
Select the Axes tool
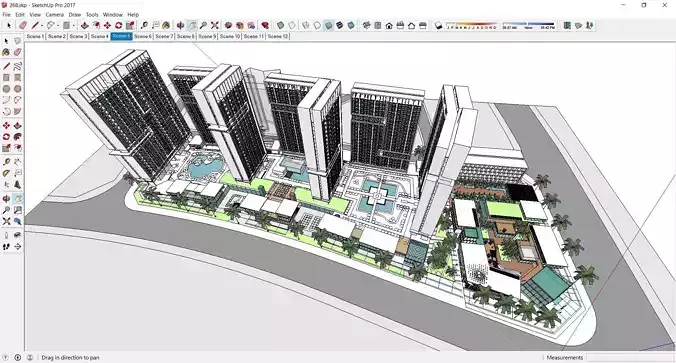6,185
